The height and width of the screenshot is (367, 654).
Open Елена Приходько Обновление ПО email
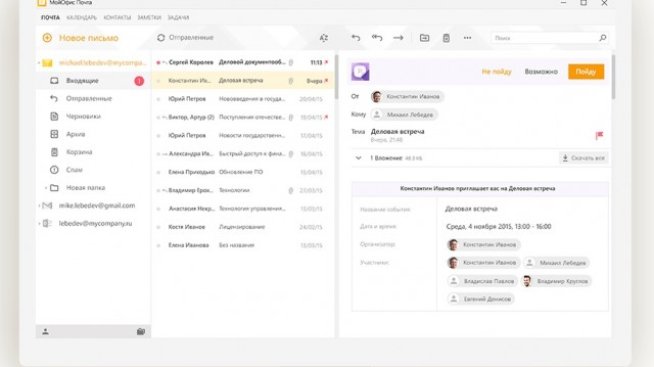[x=243, y=172]
